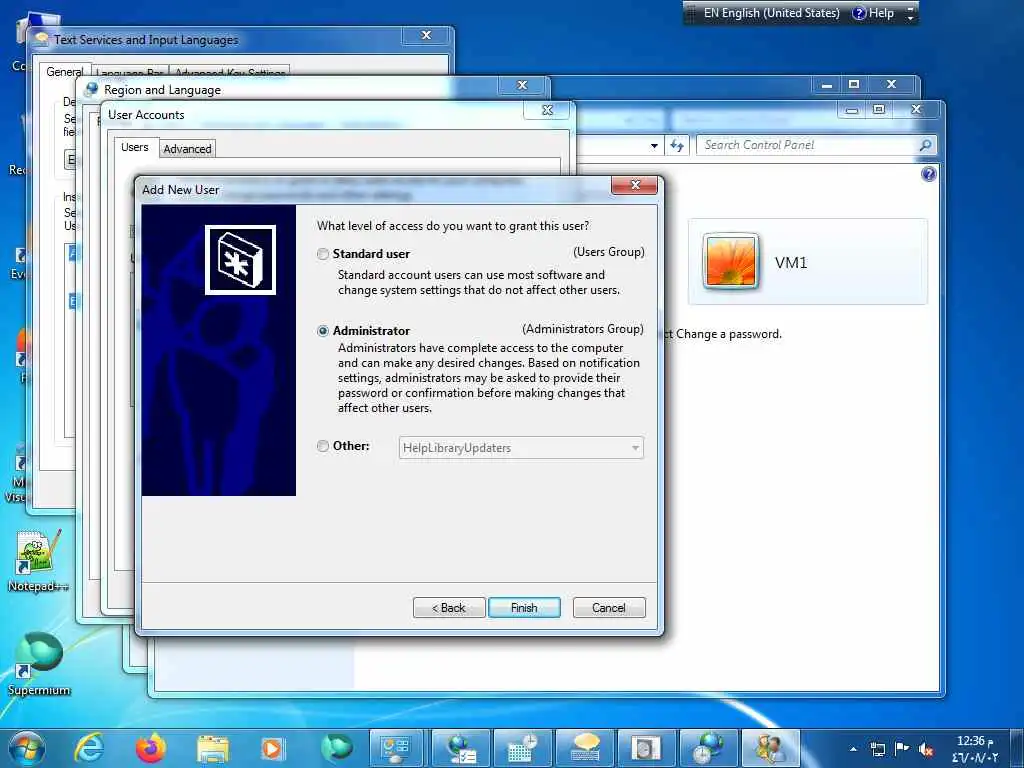Click the Control Panel help question icon
Screen dimensions: 1024x768
click(928, 174)
